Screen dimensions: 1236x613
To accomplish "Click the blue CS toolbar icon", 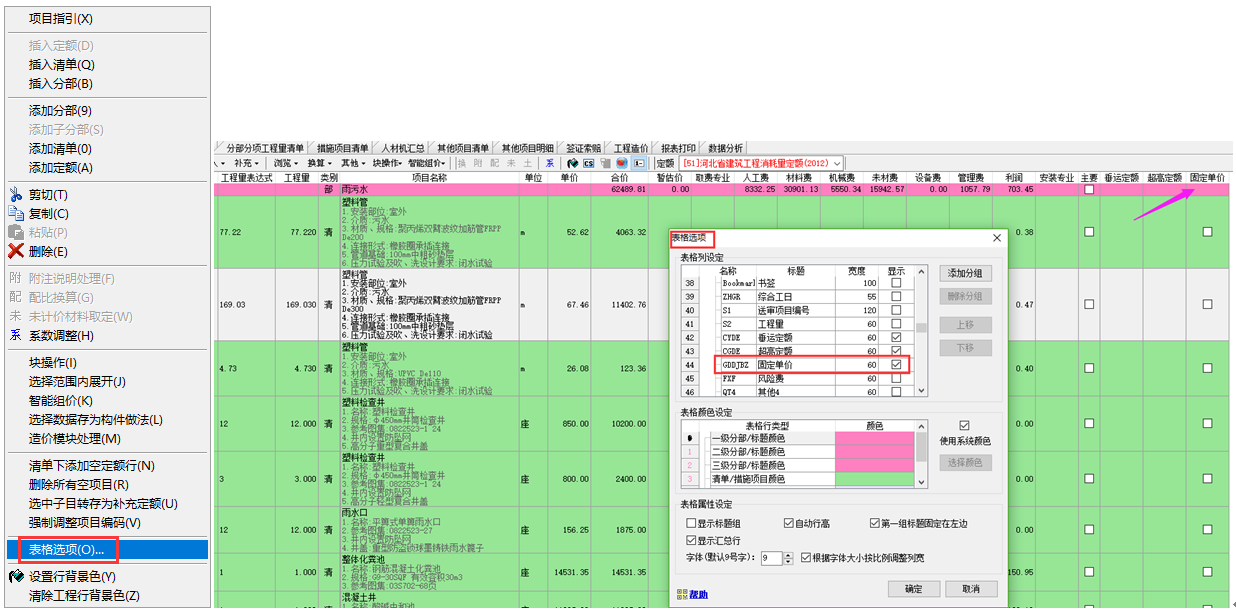I will [x=589, y=163].
